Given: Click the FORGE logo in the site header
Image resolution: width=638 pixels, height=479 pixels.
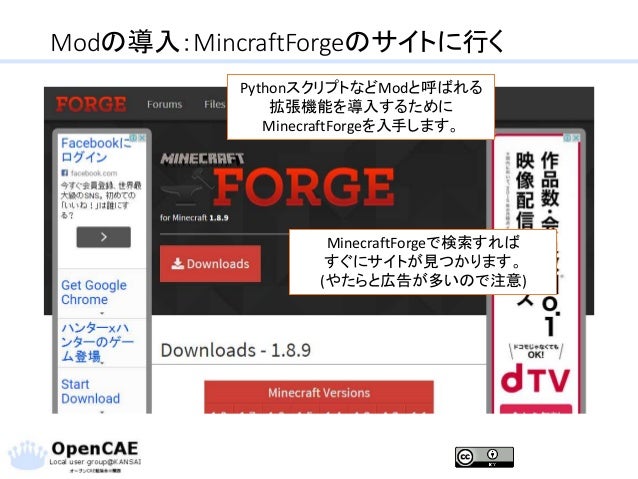Looking at the screenshot, I should [91, 104].
